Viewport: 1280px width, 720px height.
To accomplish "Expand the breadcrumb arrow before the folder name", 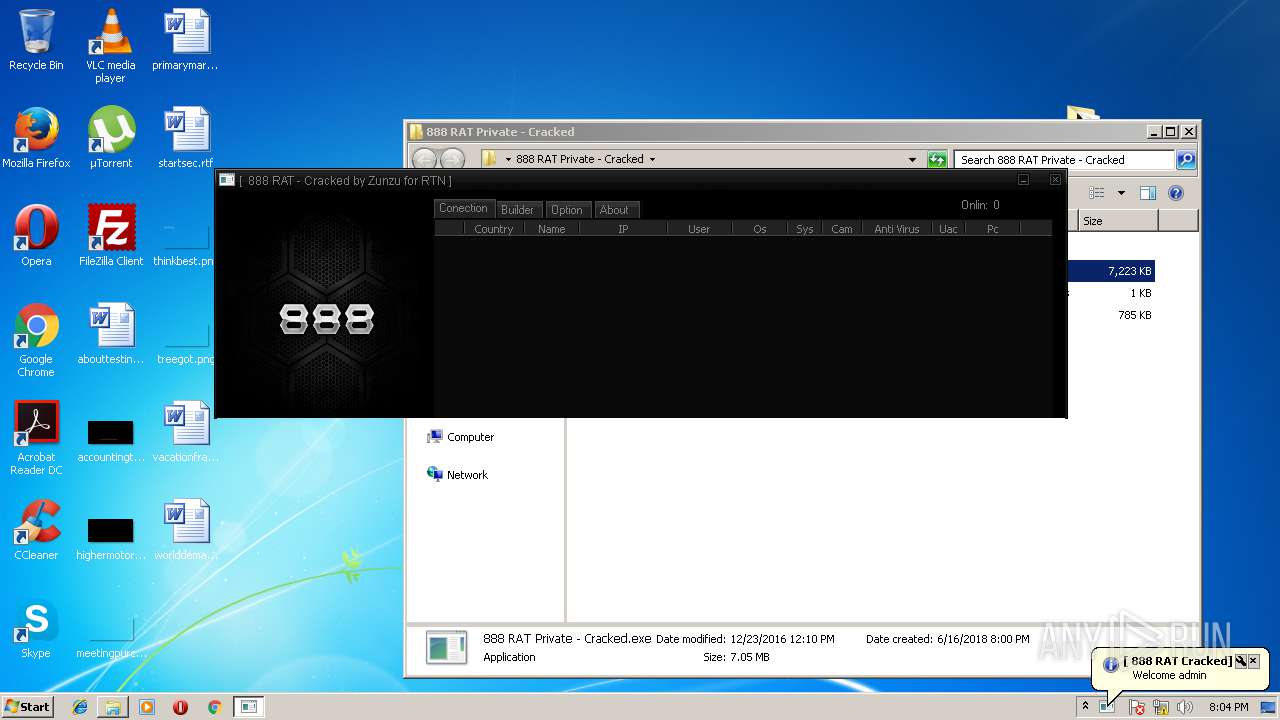I will click(508, 159).
